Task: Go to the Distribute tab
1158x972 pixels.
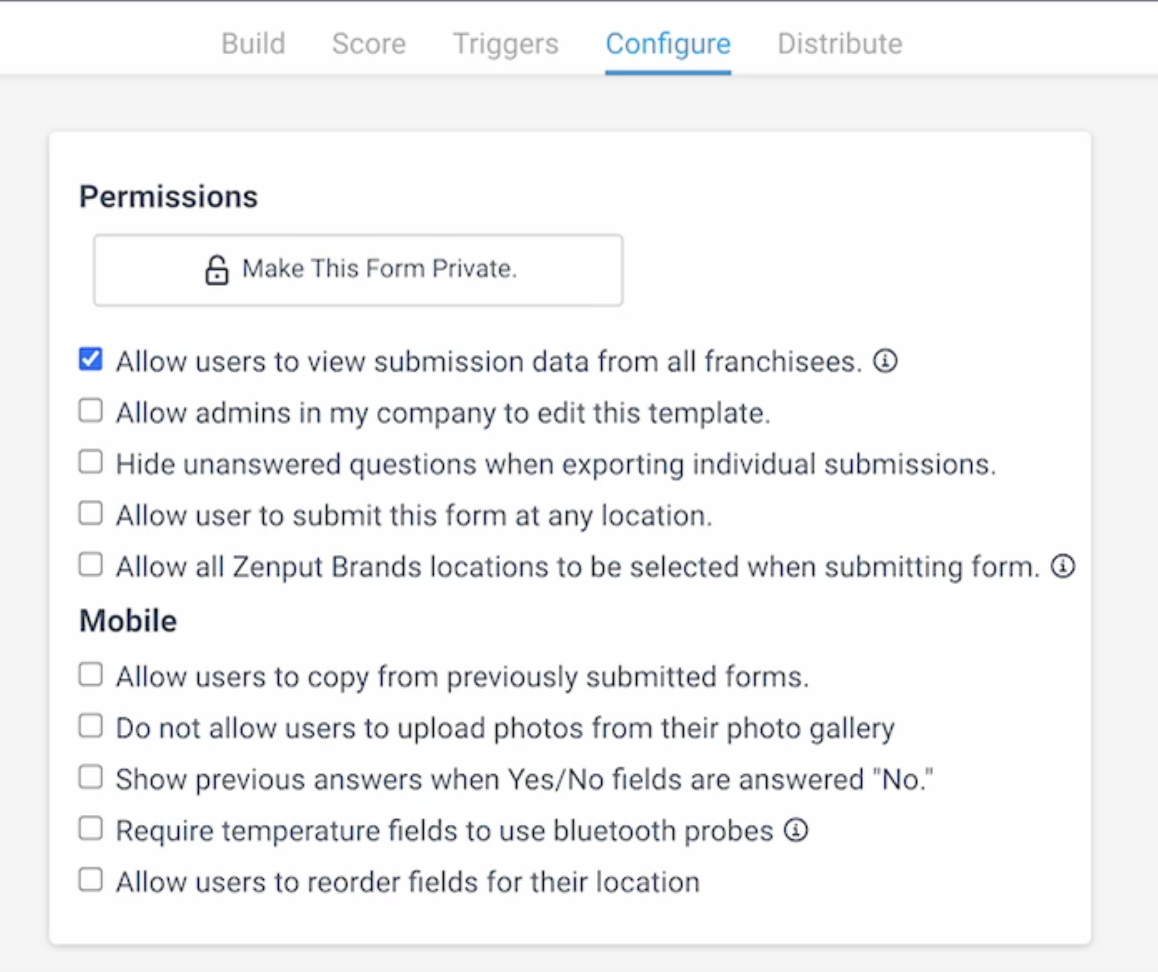Action: pos(839,44)
